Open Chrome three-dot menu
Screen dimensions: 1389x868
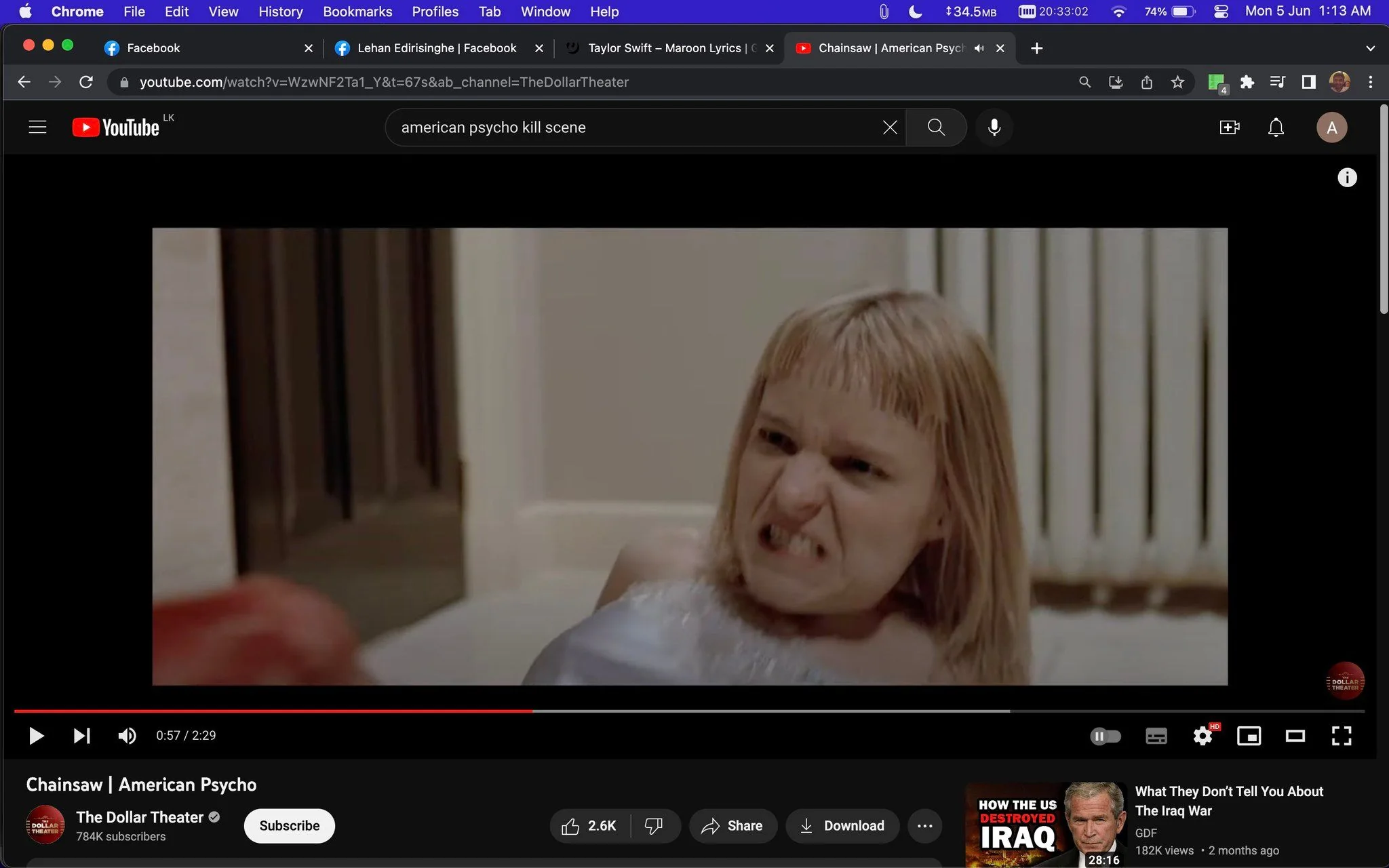(x=1370, y=82)
